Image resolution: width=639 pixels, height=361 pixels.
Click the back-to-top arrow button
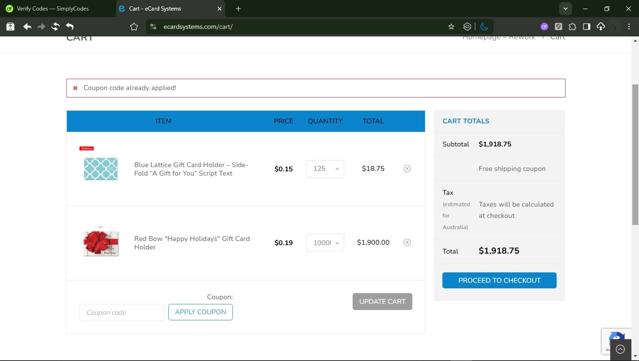tap(620, 349)
